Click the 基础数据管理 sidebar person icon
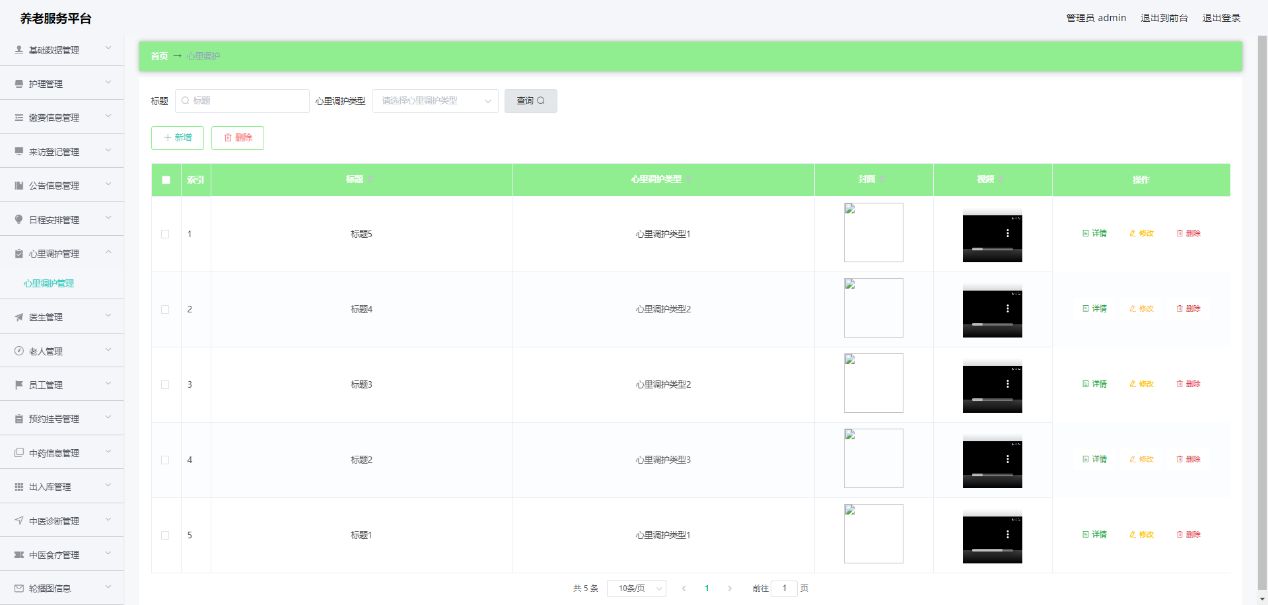This screenshot has width=1268, height=605. pos(19,49)
